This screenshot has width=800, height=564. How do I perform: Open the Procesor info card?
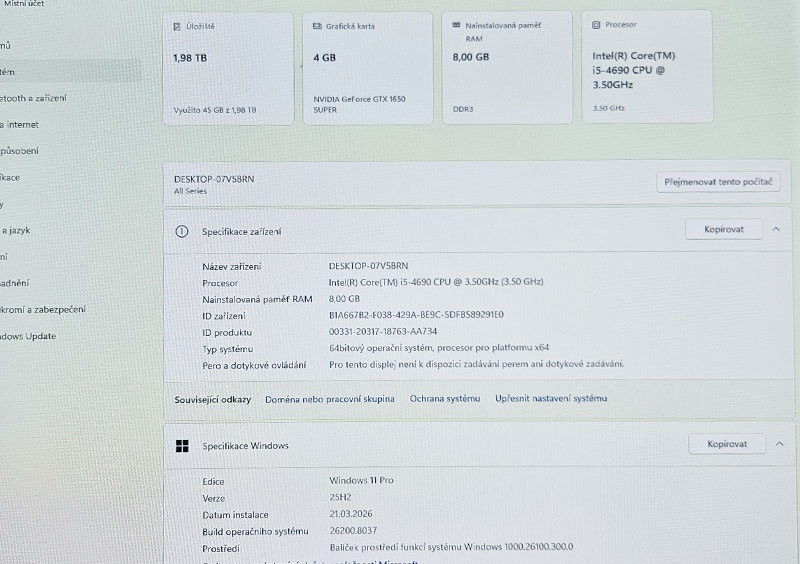(647, 67)
